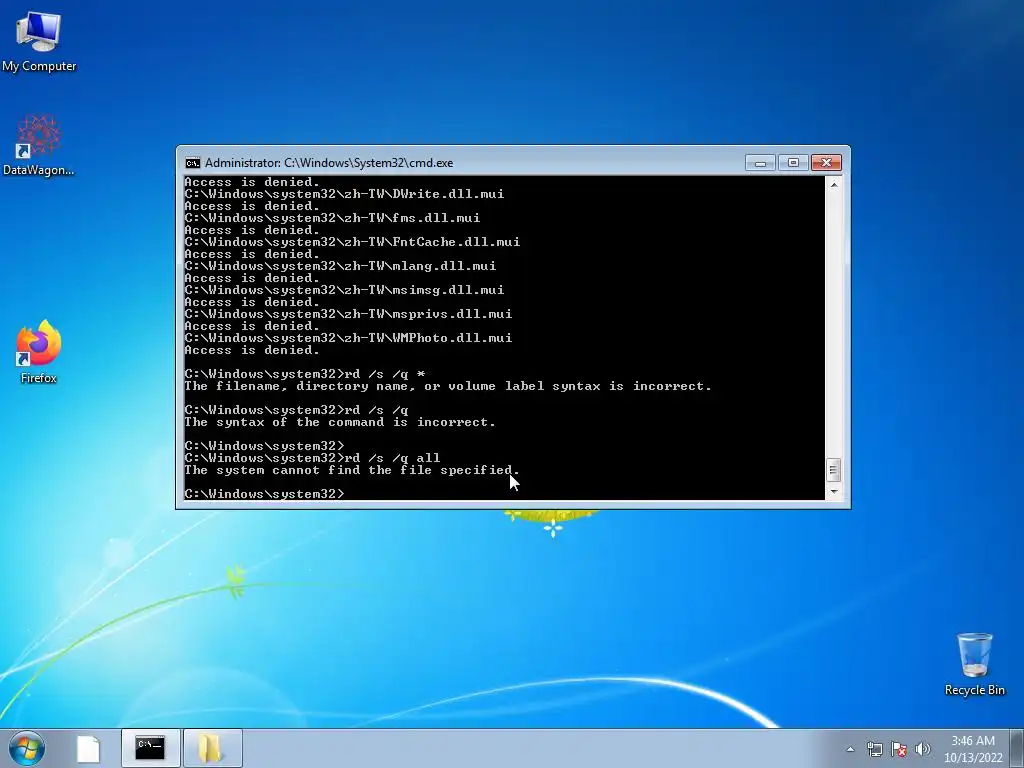Open the Windows Start menu orb
Screen dimensions: 1024x768
click(27, 748)
